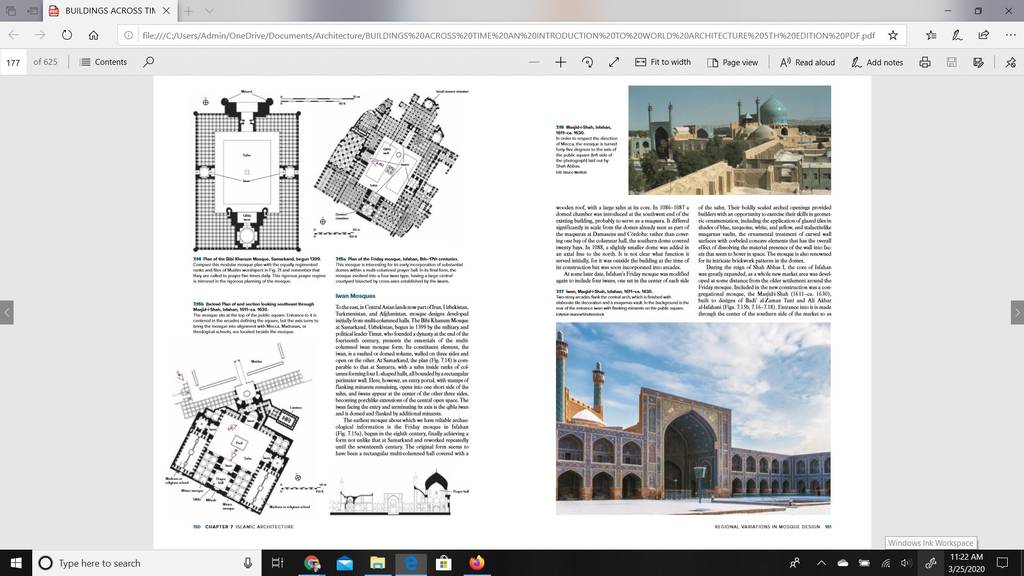Go to next page arrow on right edge
The image size is (1024, 576).
[x=1017, y=312]
